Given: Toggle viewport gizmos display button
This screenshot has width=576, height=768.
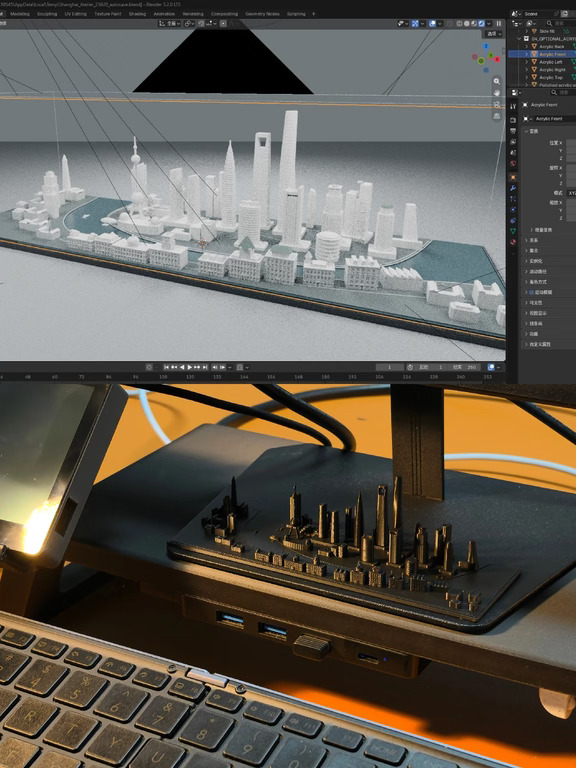Looking at the screenshot, I should 415,24.
